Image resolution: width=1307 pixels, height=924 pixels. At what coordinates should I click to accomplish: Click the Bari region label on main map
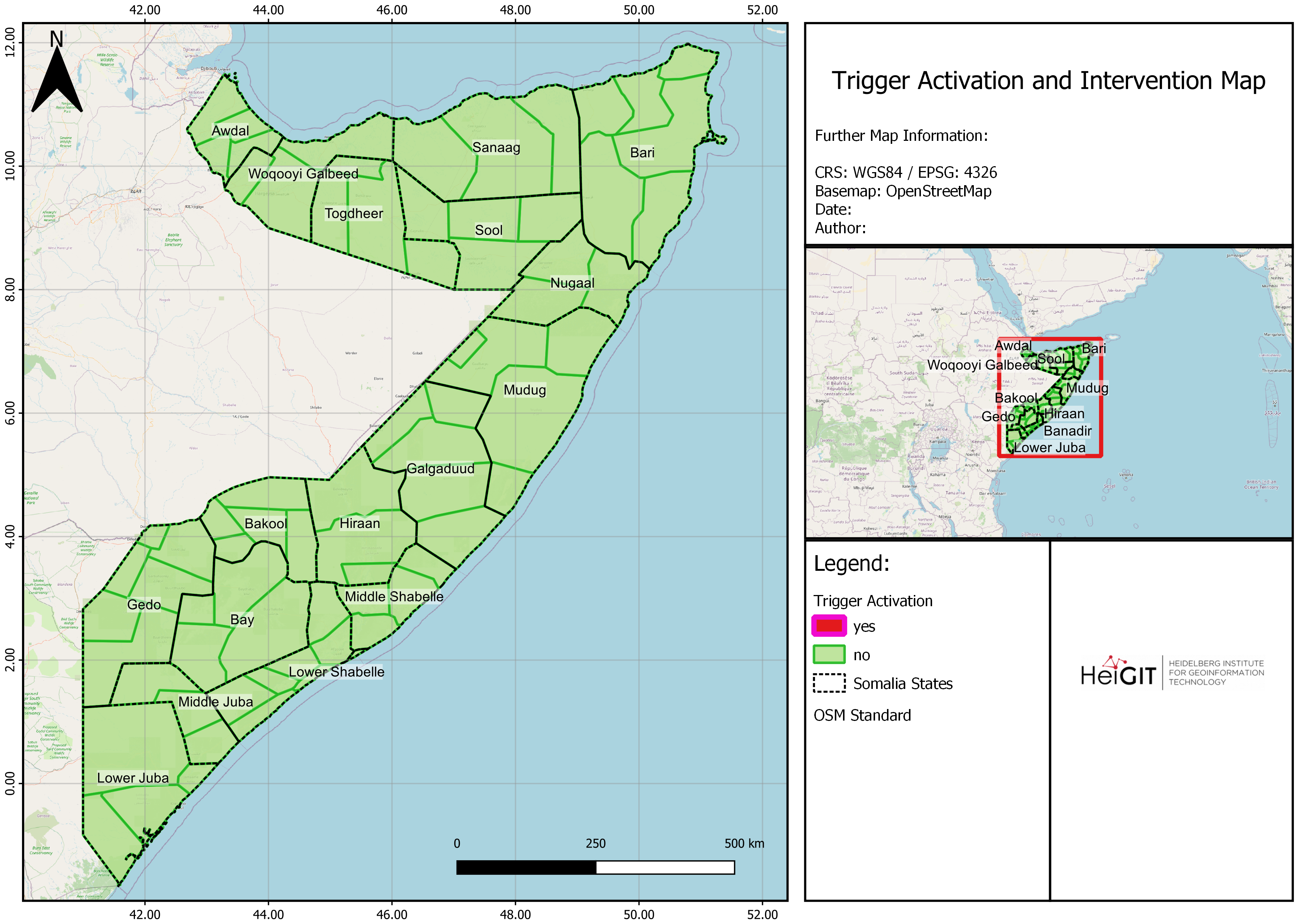point(642,152)
